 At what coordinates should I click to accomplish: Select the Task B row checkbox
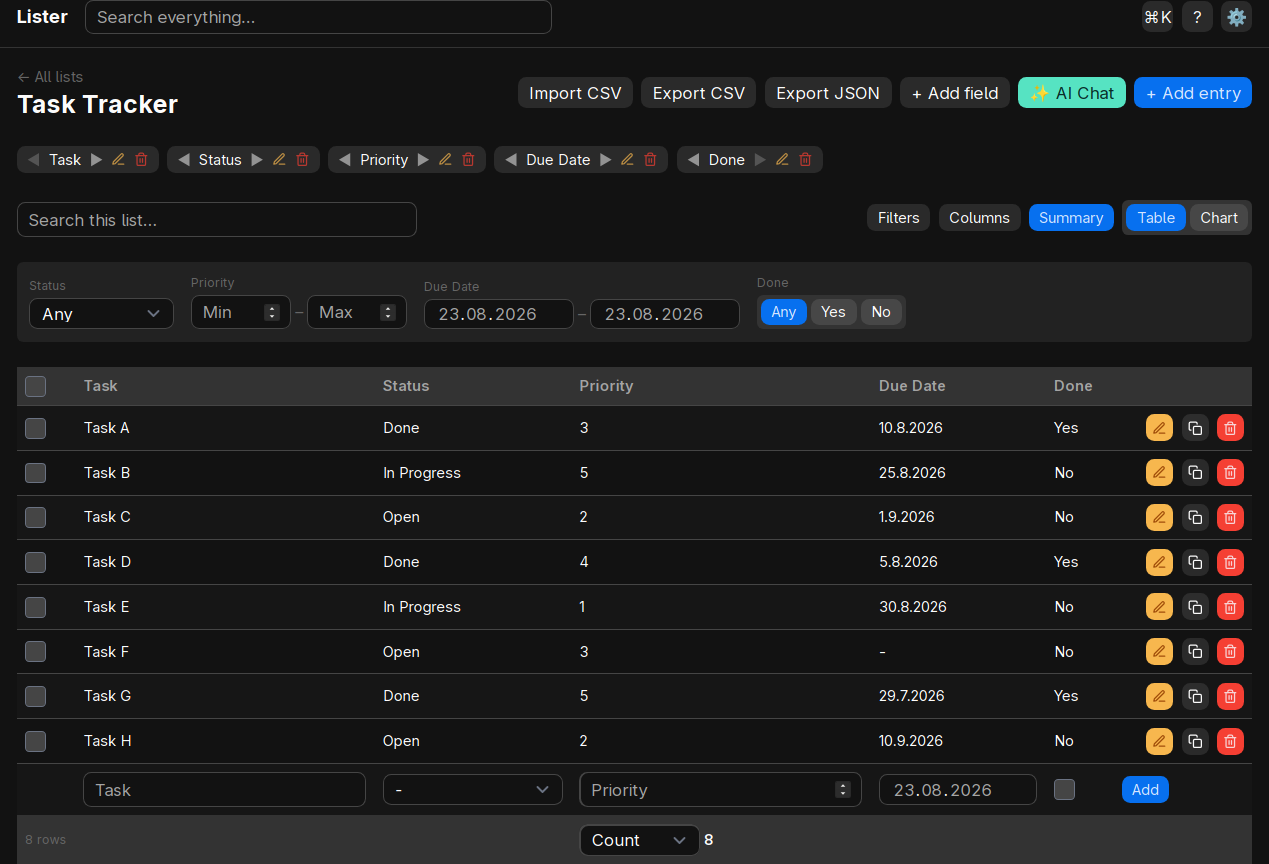tap(35, 472)
